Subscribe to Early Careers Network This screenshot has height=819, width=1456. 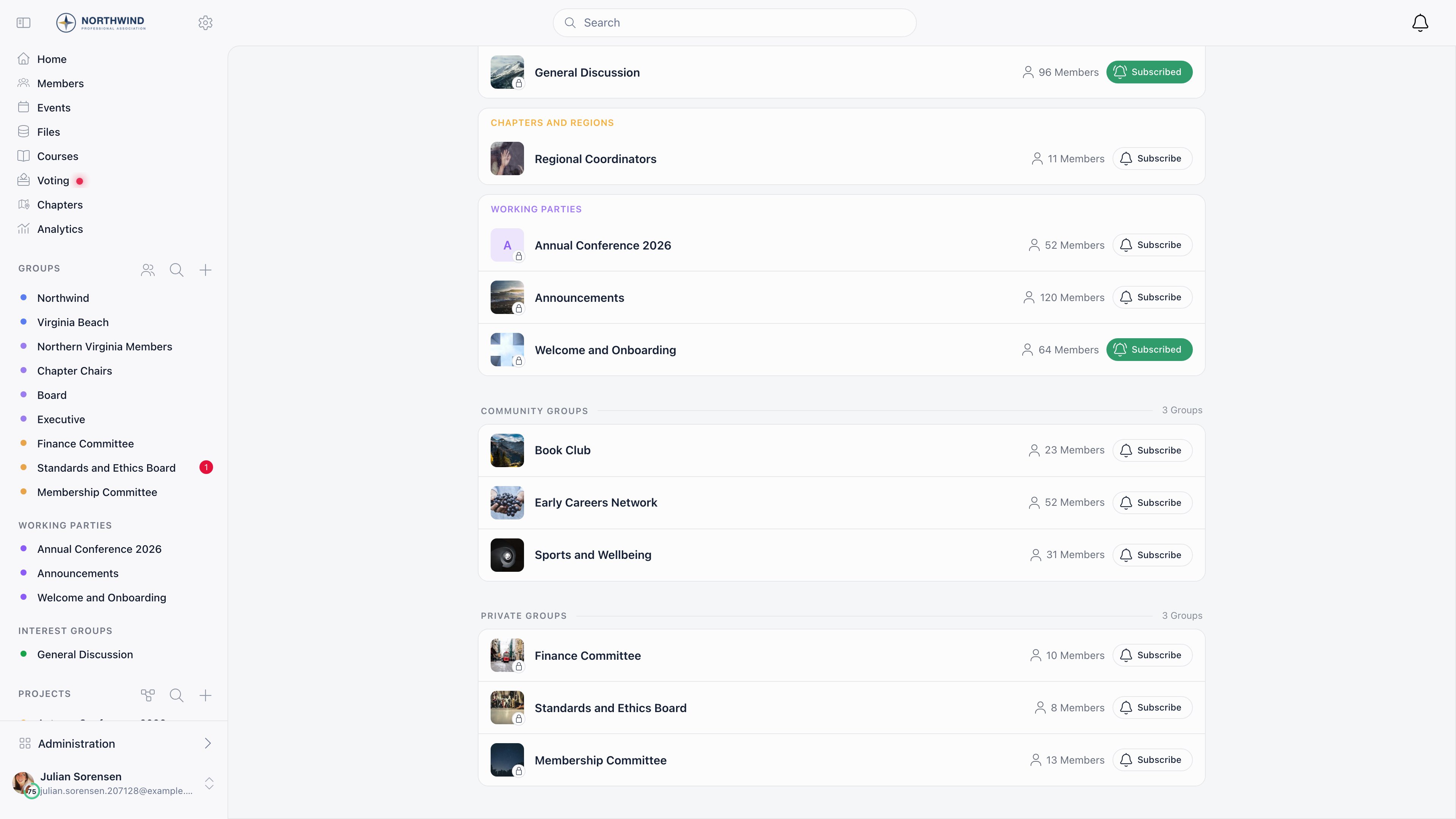coord(1152,502)
